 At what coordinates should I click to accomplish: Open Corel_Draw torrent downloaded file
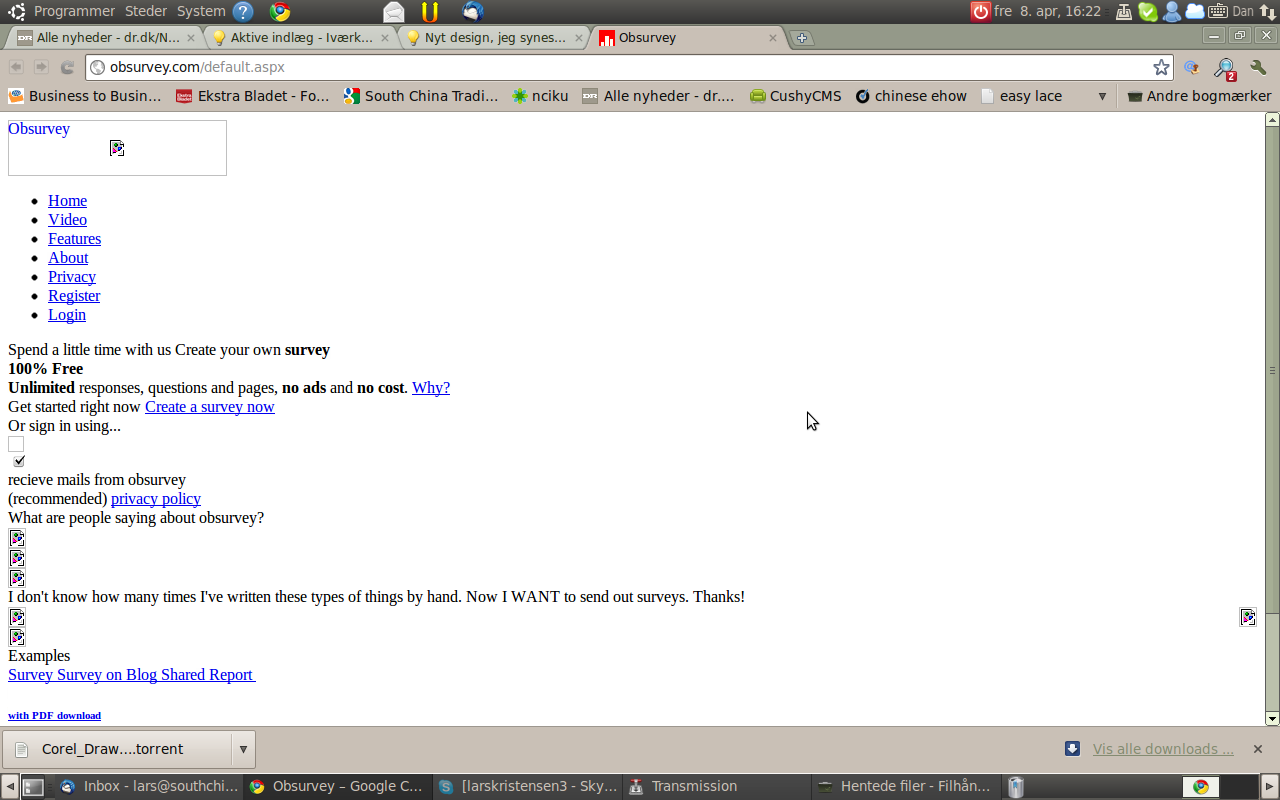point(117,749)
